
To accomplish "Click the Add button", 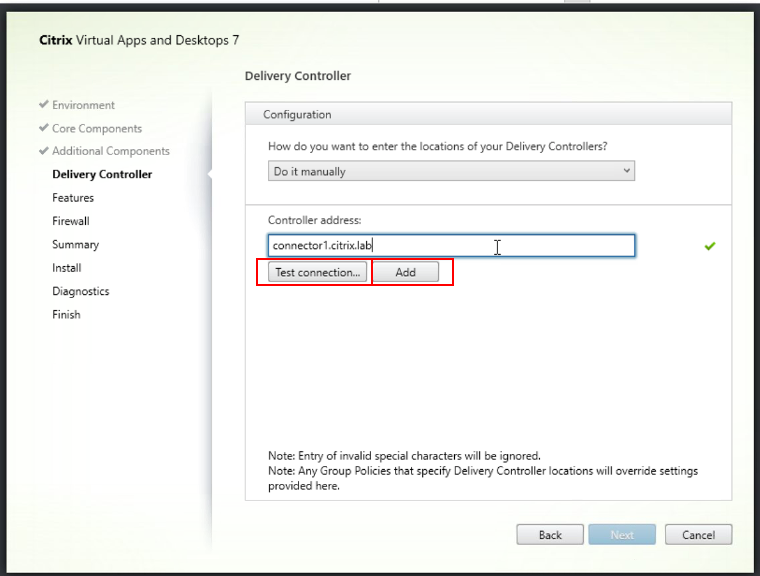I will point(406,272).
